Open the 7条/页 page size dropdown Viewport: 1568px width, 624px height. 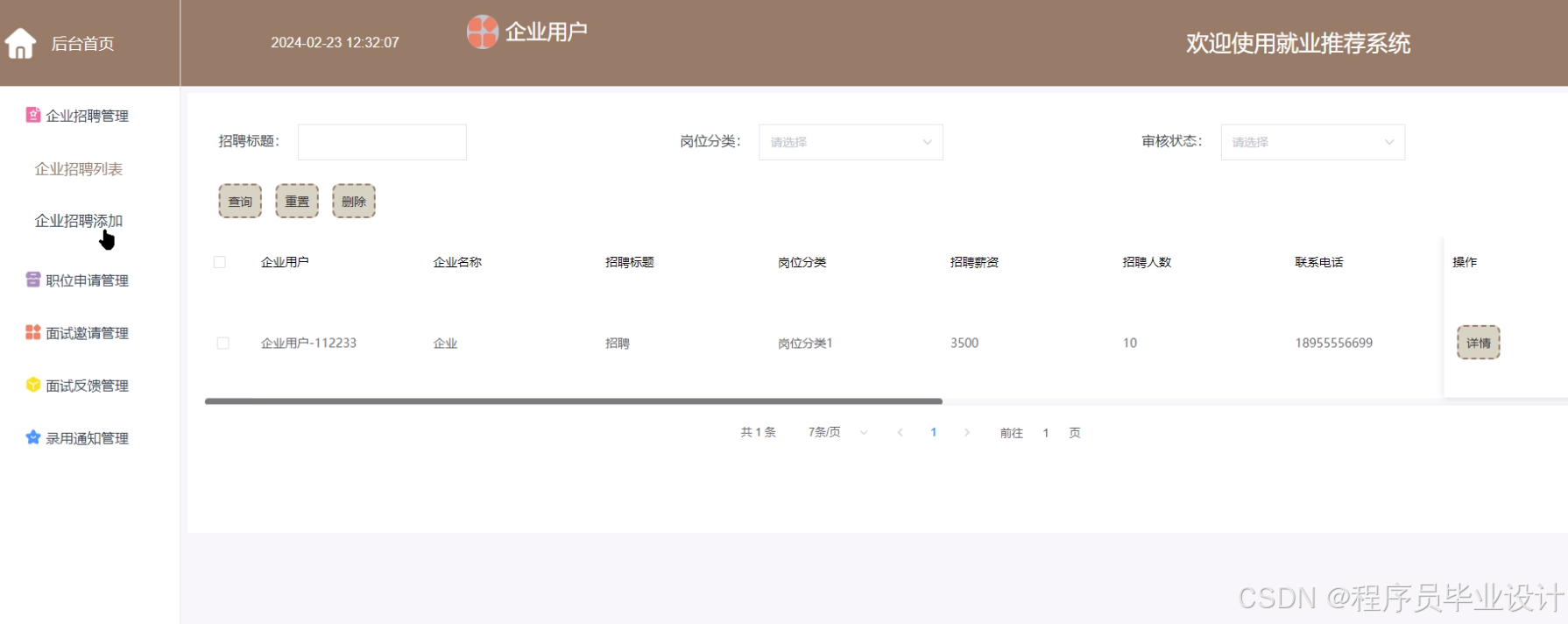[837, 432]
